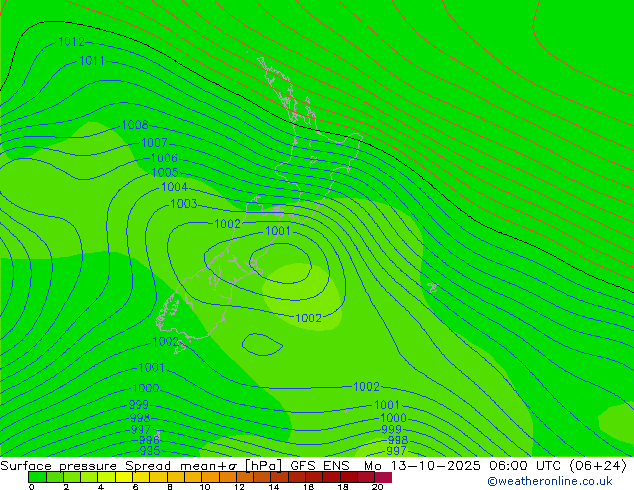This screenshot has width=634, height=490.
Task: Click the small closed contour south of the low
Action: pos(262,344)
